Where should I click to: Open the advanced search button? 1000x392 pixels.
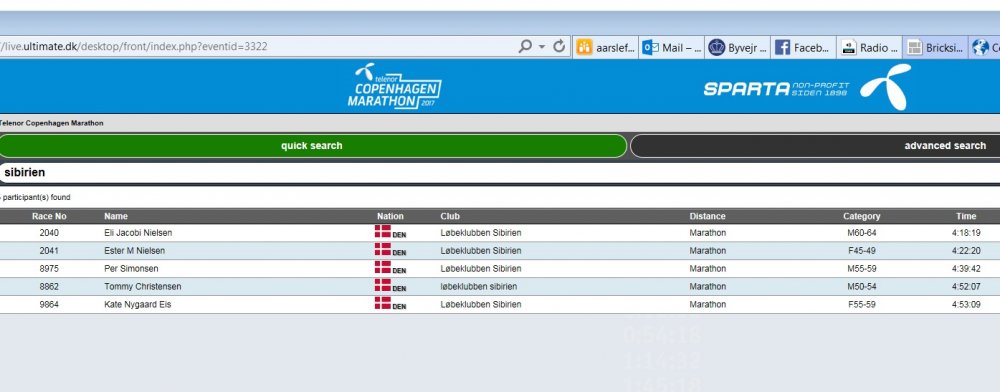point(815,146)
